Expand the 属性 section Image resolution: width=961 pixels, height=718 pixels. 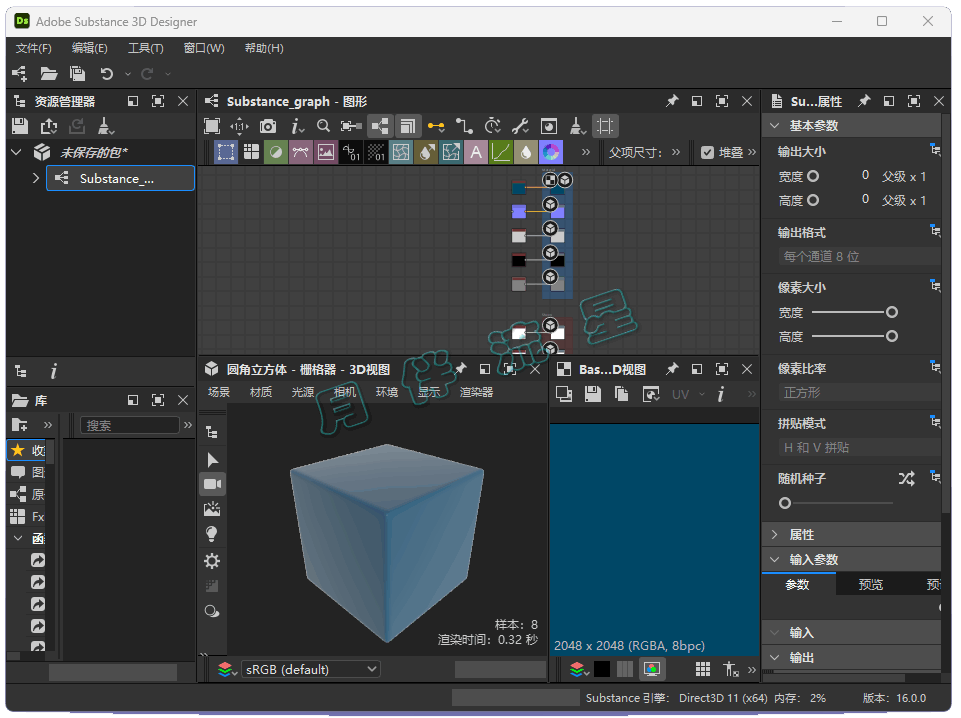point(802,535)
